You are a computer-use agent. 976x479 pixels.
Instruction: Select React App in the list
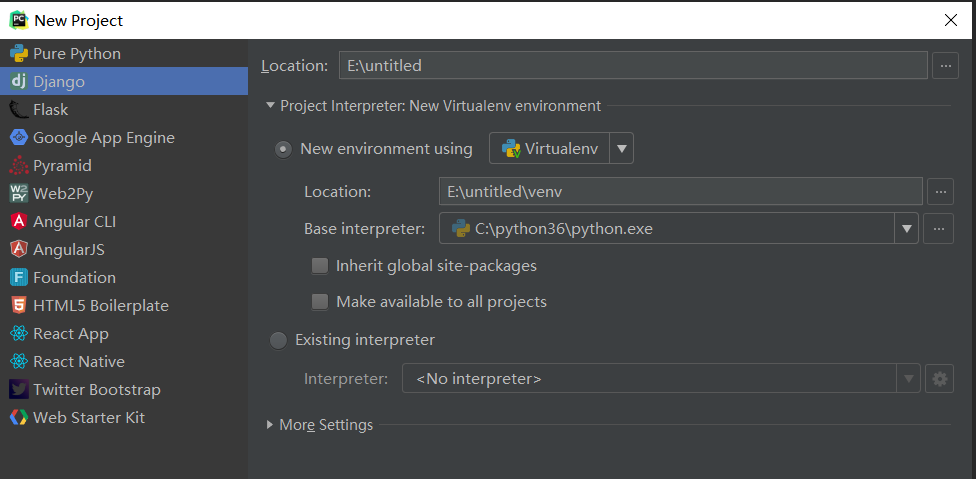[x=124, y=333]
